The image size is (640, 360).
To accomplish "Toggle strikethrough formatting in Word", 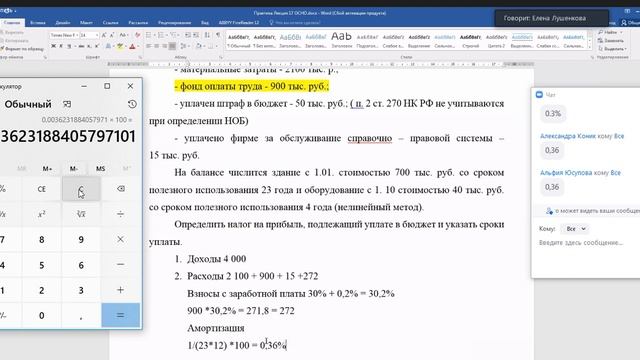I will 81,46.
